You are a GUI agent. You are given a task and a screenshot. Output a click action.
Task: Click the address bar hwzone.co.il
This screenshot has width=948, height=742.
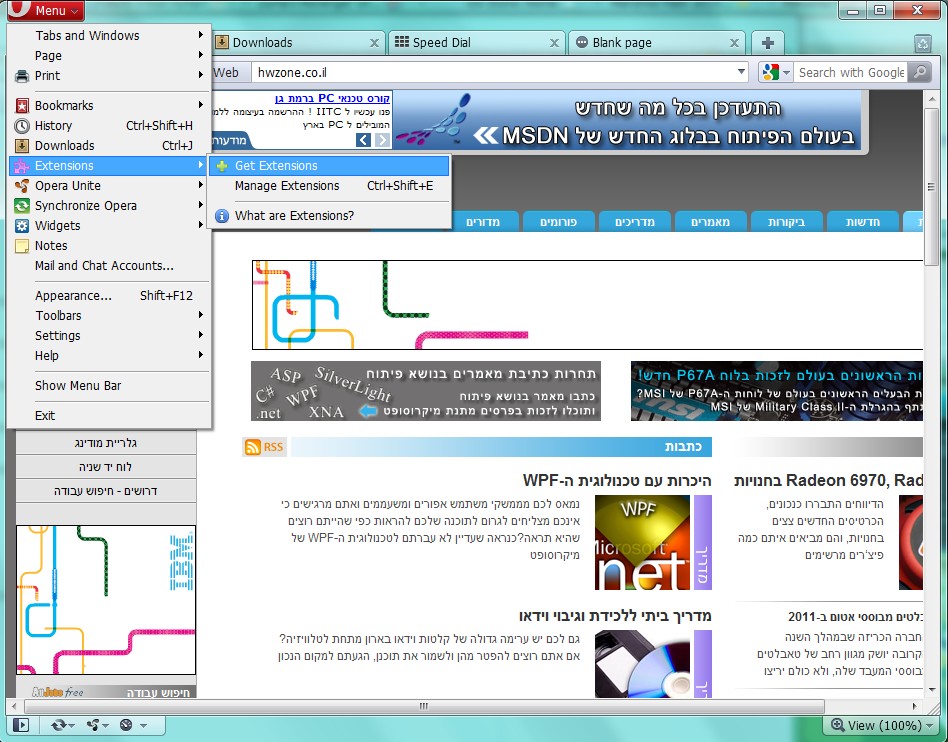click(x=493, y=73)
